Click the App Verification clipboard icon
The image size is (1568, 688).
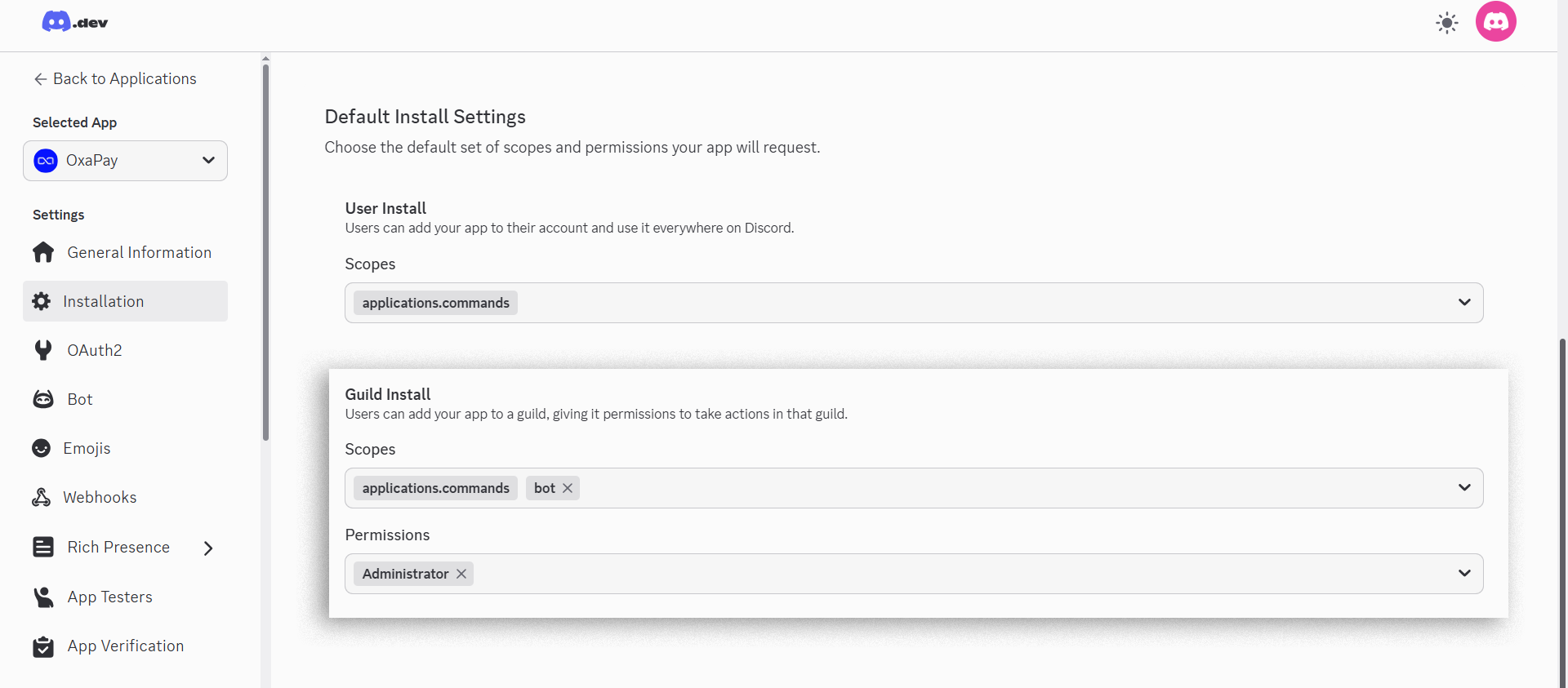point(43,646)
